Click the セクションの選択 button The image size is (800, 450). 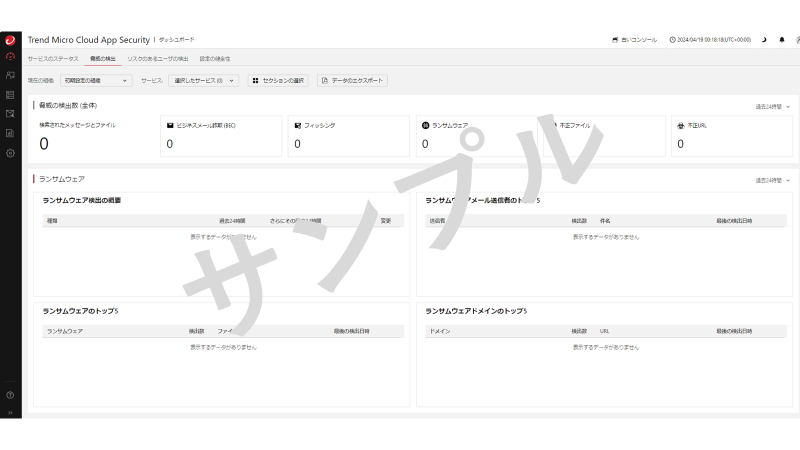[x=278, y=80]
